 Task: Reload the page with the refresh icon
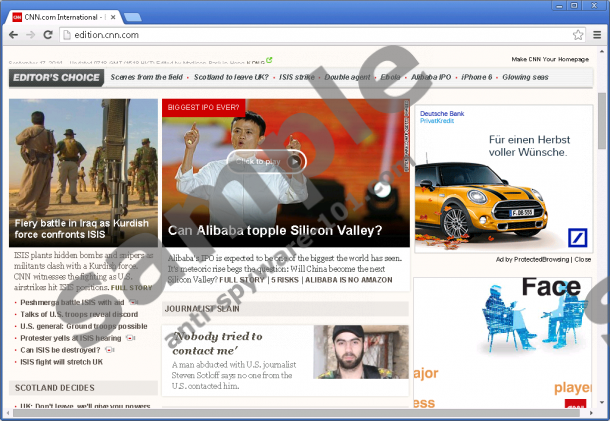click(49, 35)
